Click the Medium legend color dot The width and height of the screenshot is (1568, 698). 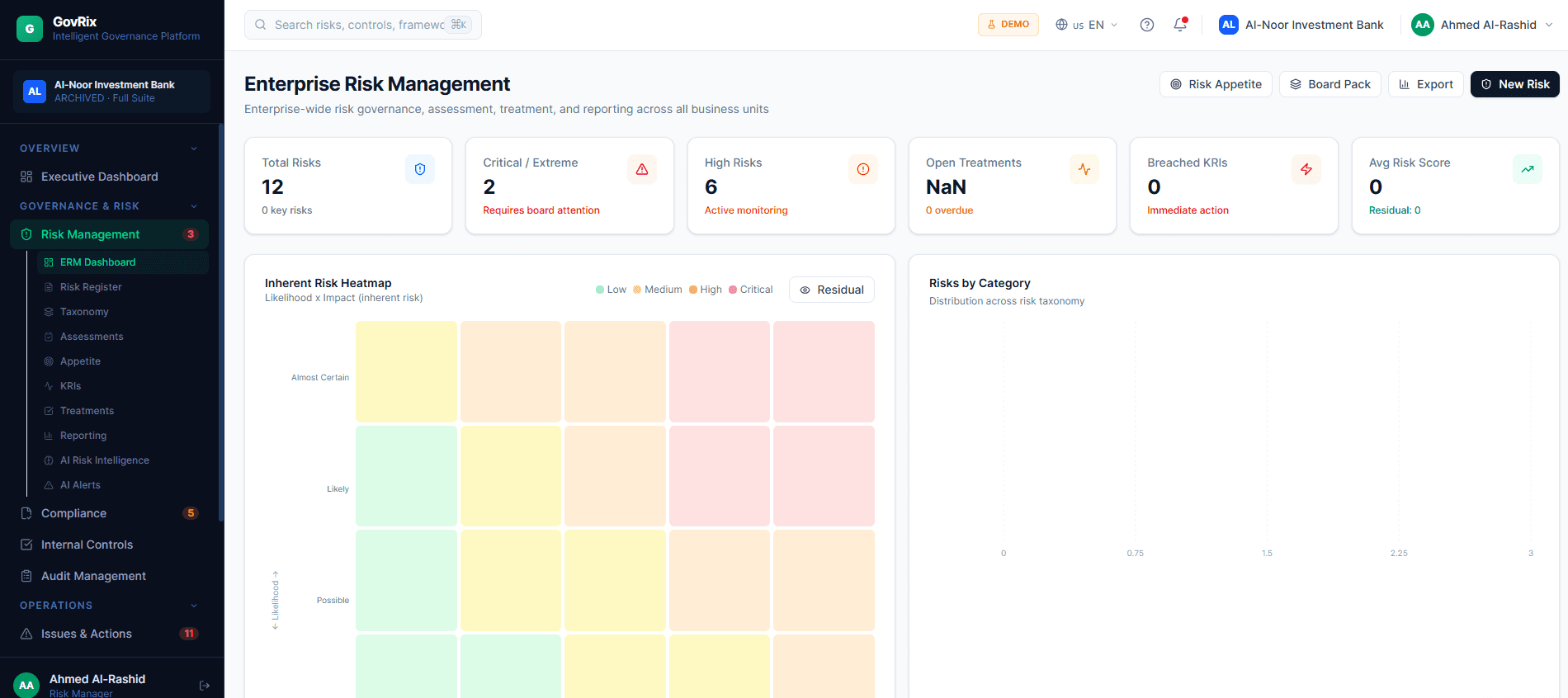tap(637, 290)
